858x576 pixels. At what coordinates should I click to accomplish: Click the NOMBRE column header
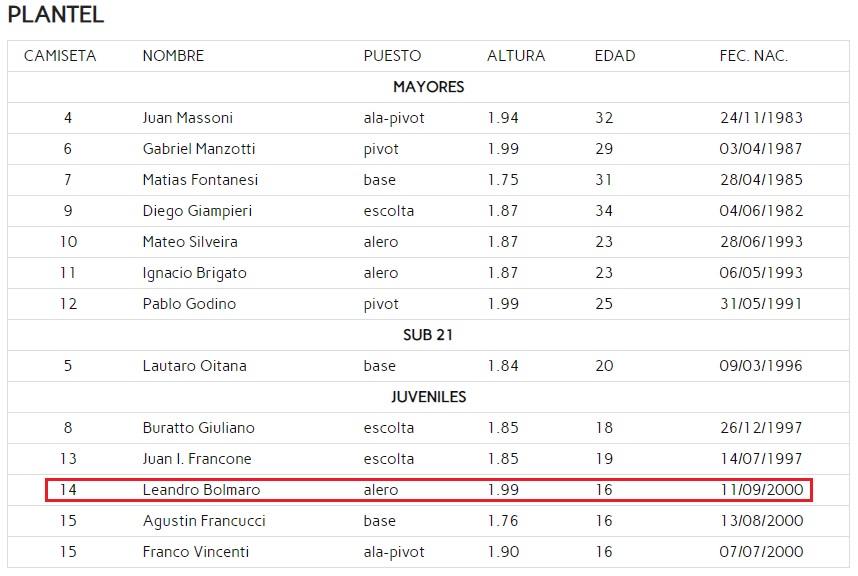coord(173,56)
